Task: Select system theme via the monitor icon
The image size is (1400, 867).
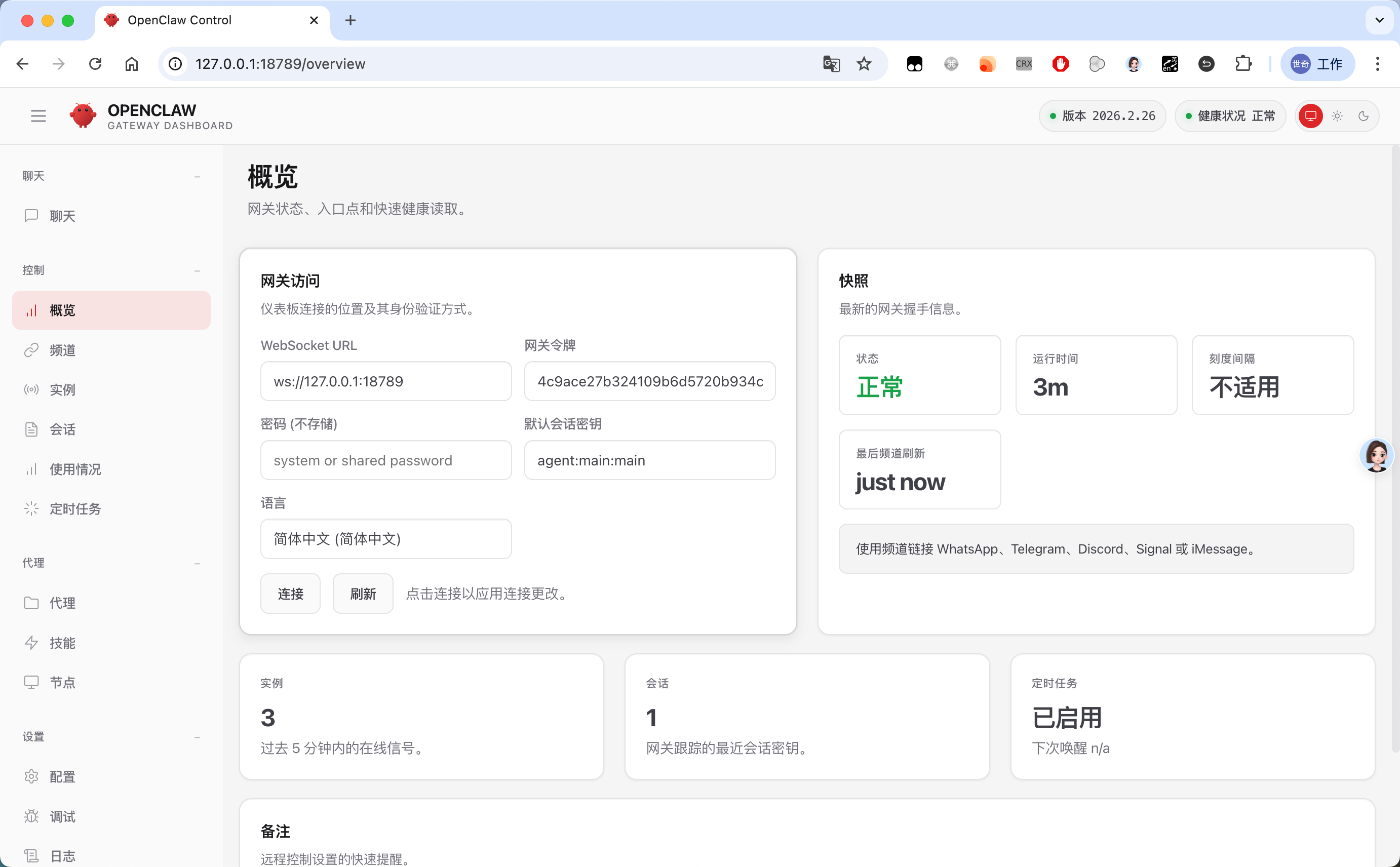Action: tap(1310, 116)
